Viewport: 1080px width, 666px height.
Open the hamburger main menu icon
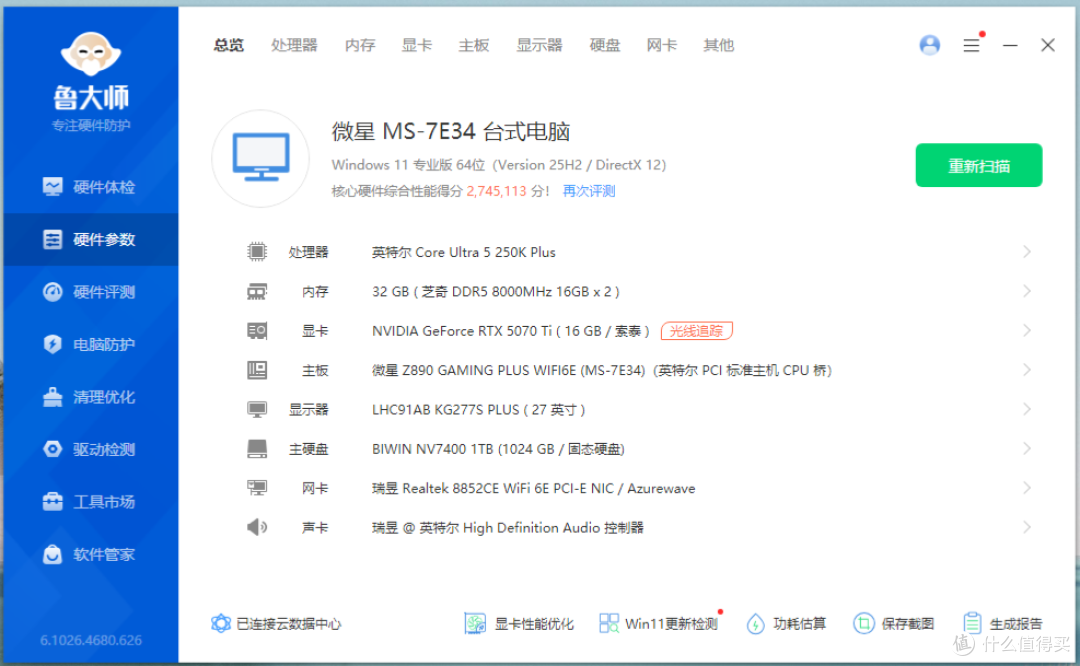coord(971,45)
